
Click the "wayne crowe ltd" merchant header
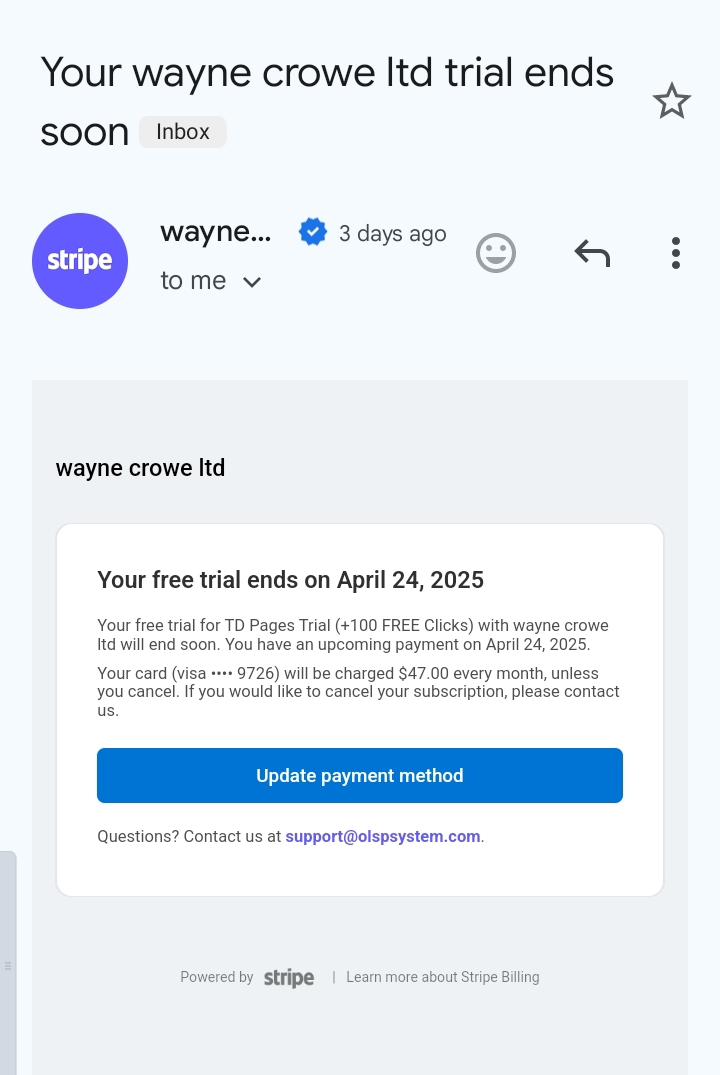coord(141,467)
